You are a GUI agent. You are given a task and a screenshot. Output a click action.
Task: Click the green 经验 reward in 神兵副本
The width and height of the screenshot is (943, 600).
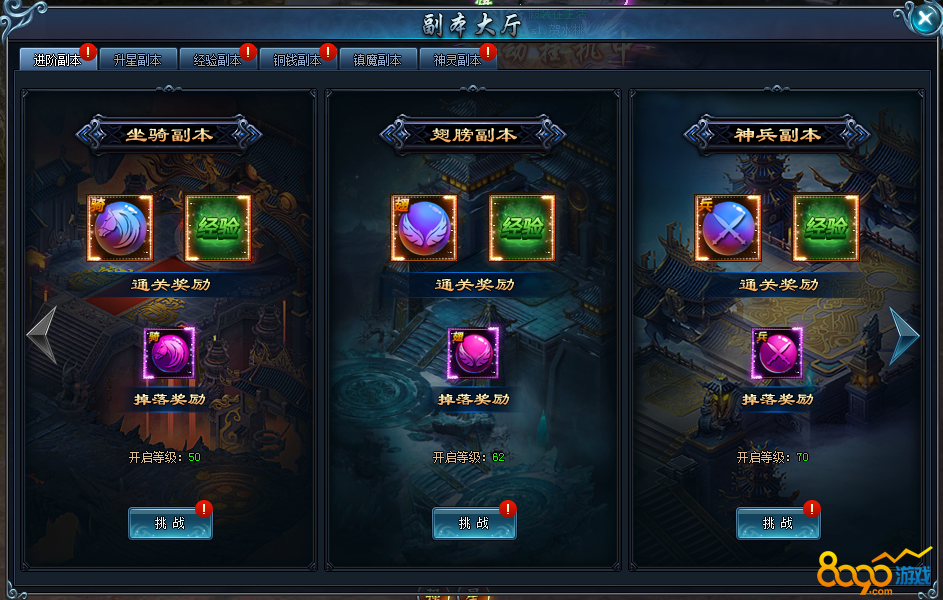826,228
